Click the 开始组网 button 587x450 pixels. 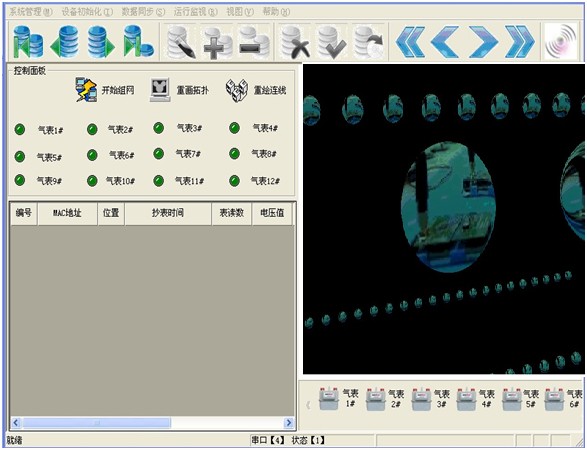[105, 90]
